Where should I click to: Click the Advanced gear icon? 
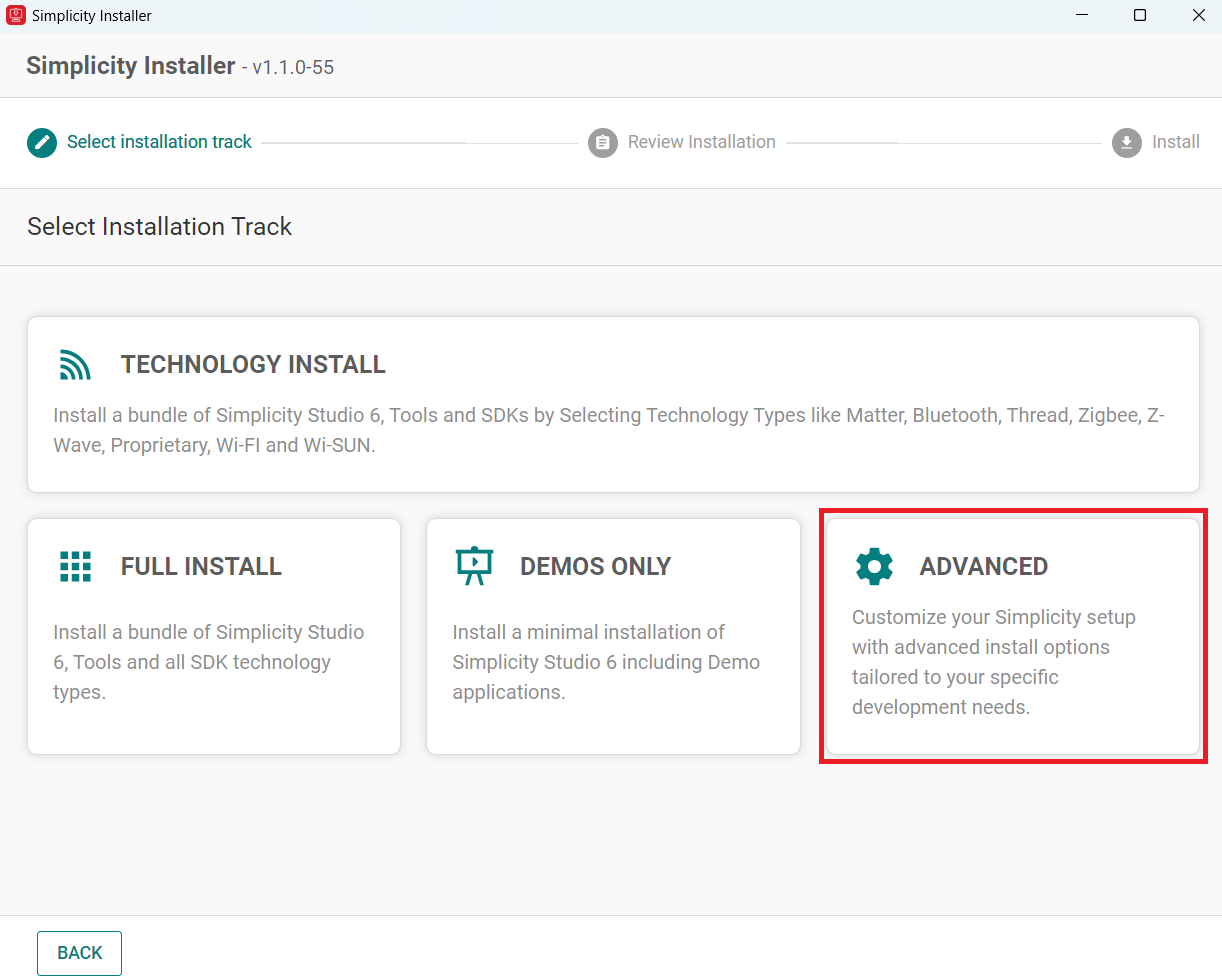874,566
